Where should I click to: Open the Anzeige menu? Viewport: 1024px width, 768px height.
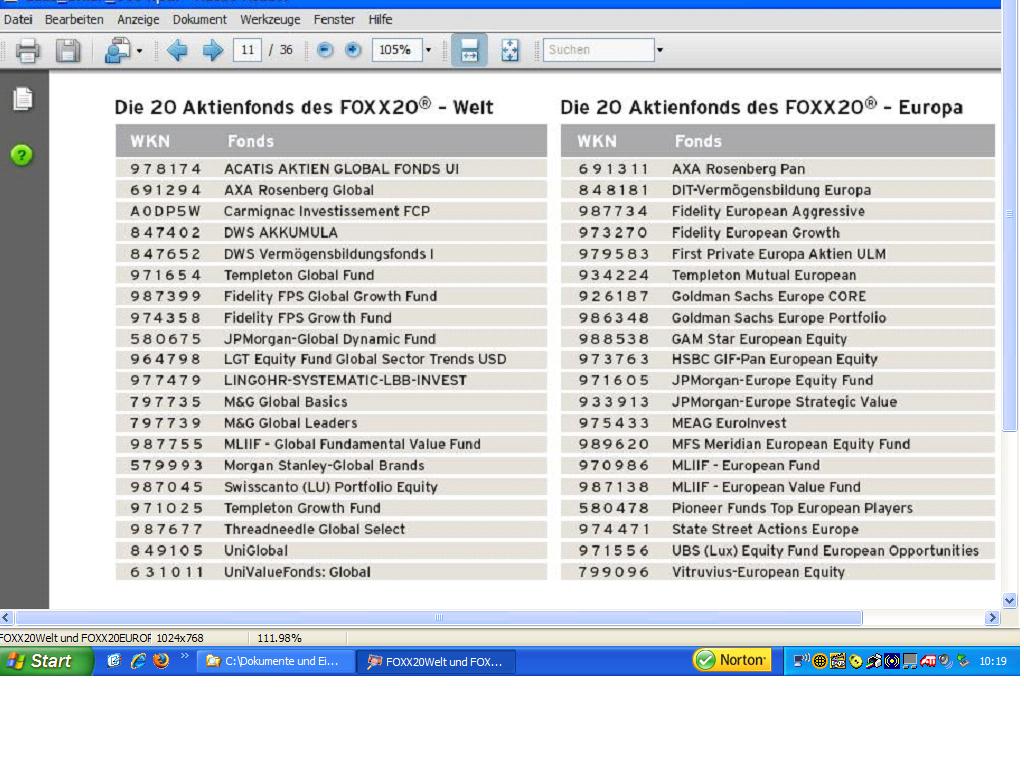138,20
